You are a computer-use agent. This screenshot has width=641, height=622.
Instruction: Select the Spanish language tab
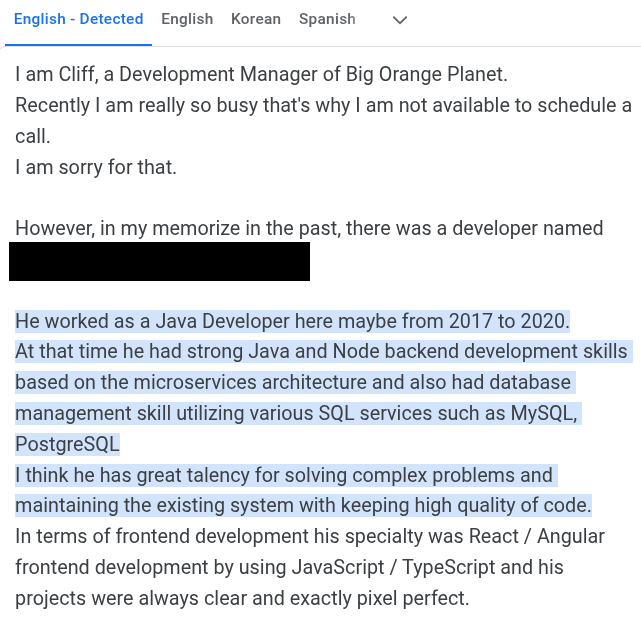pyautogui.click(x=327, y=19)
